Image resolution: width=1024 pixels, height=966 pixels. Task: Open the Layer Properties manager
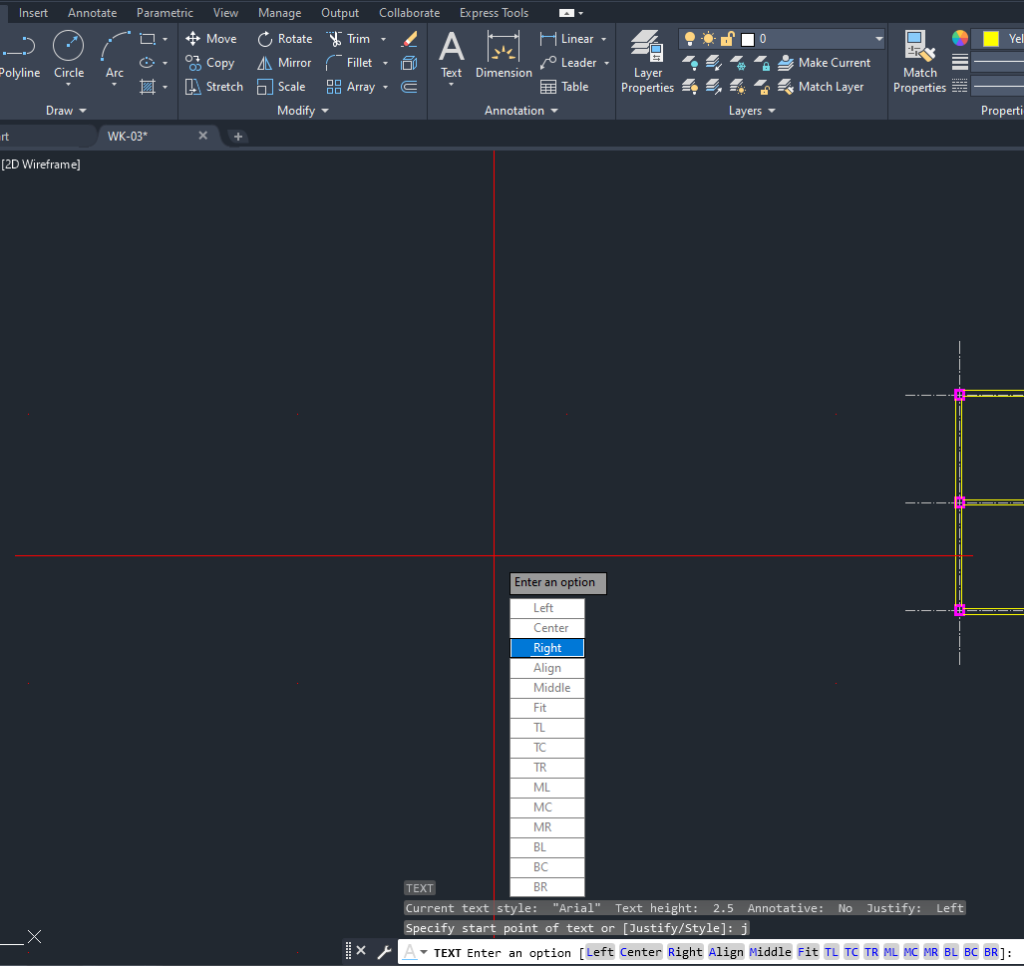(x=647, y=62)
